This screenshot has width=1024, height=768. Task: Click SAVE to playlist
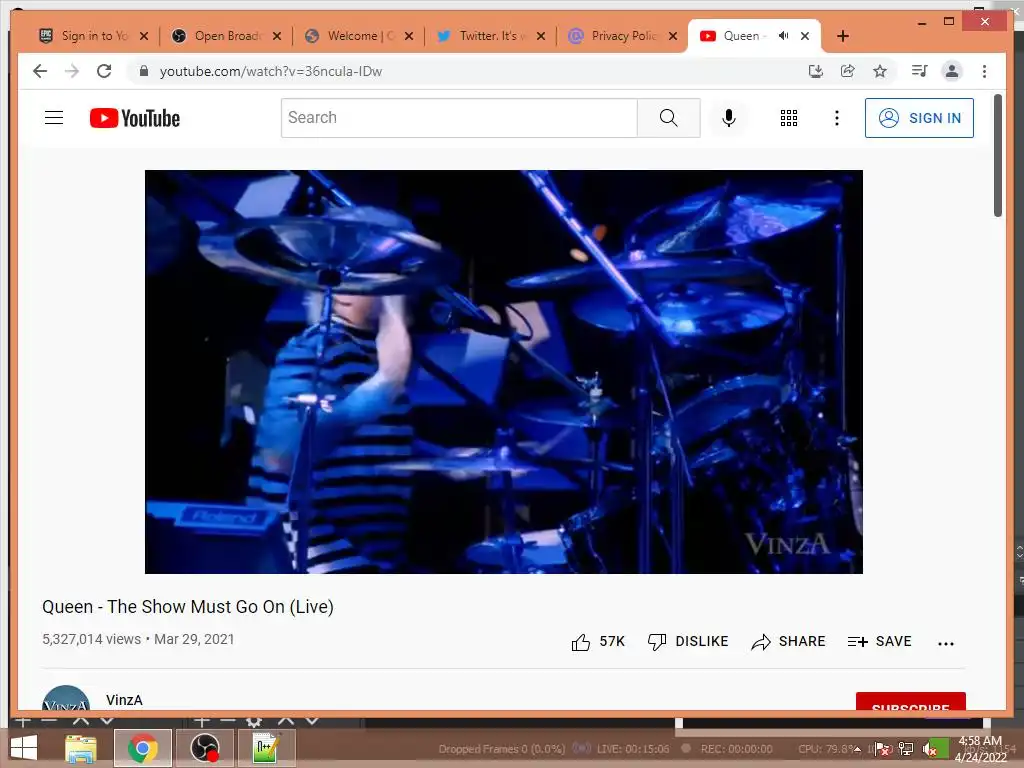click(880, 641)
